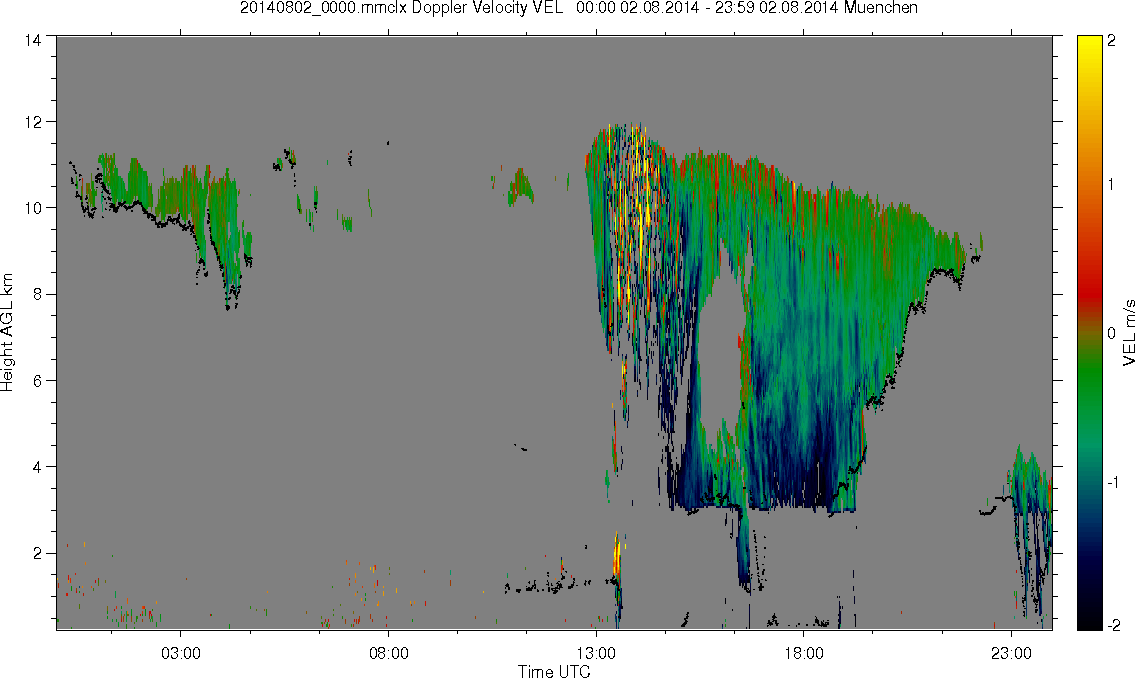
Task: Click the colorbar 'VEL m/s' label
Action: [x=1128, y=332]
